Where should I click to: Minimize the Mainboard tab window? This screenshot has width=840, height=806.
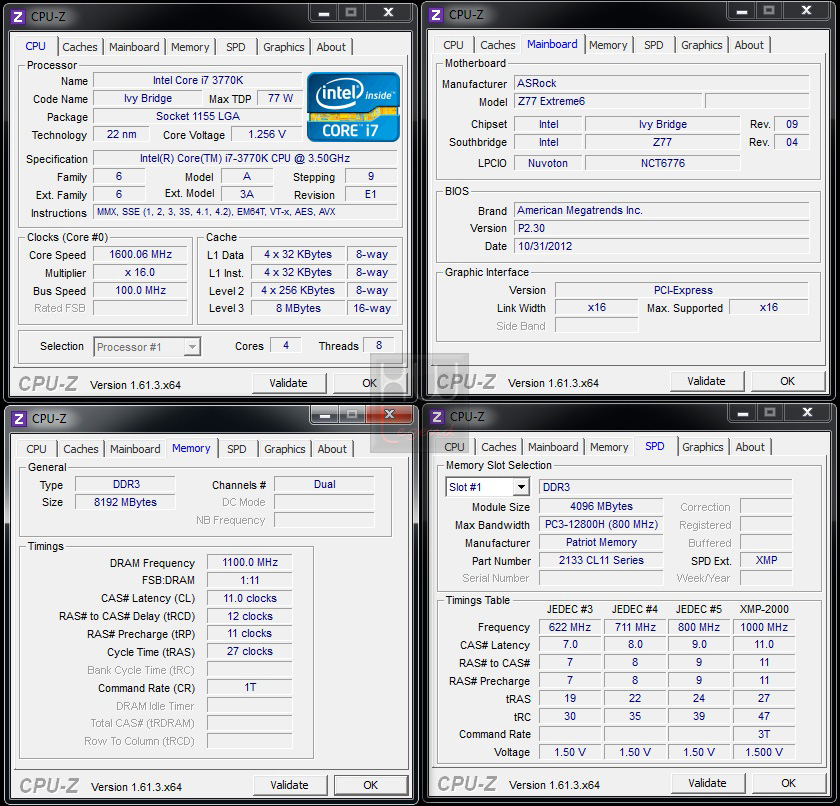coord(742,11)
